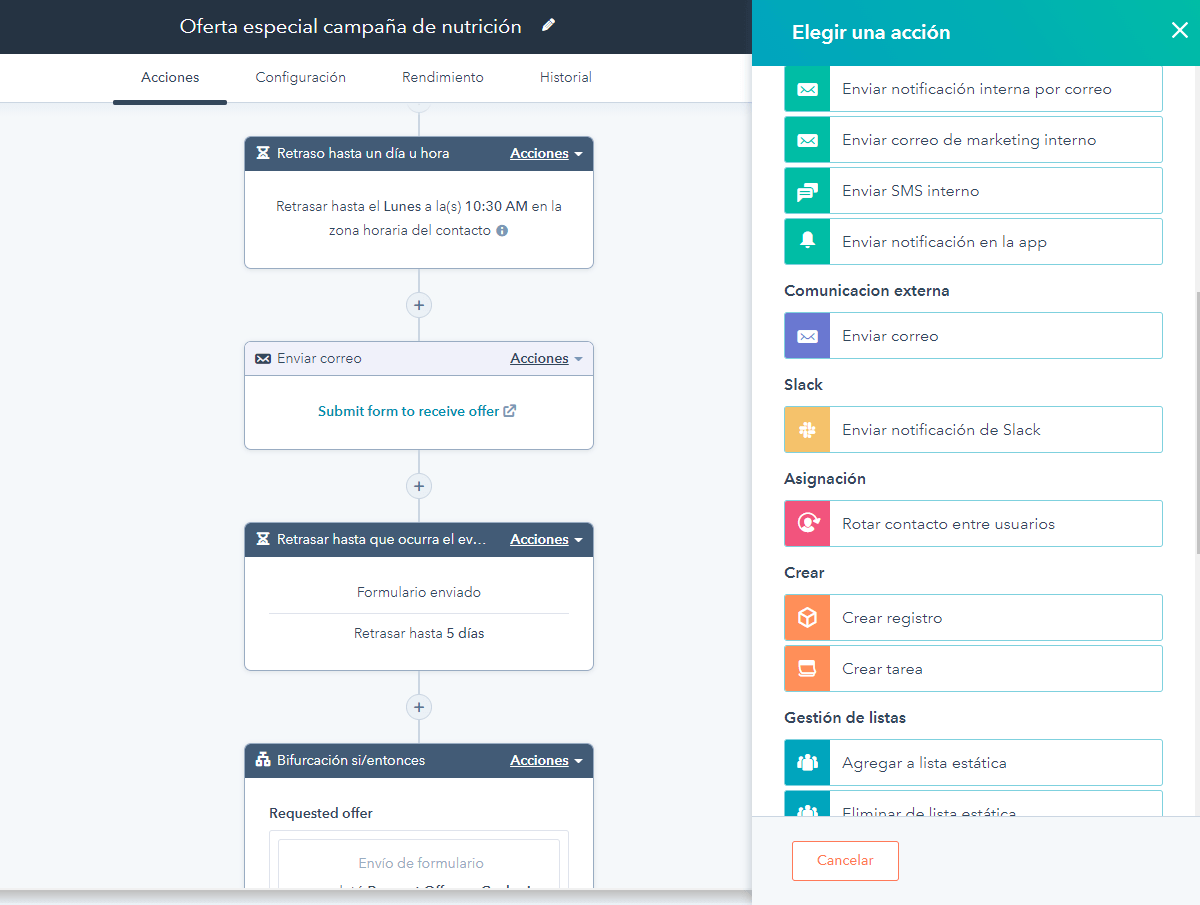Switch to the Configuración tab
The width and height of the screenshot is (1200, 905).
coord(300,77)
